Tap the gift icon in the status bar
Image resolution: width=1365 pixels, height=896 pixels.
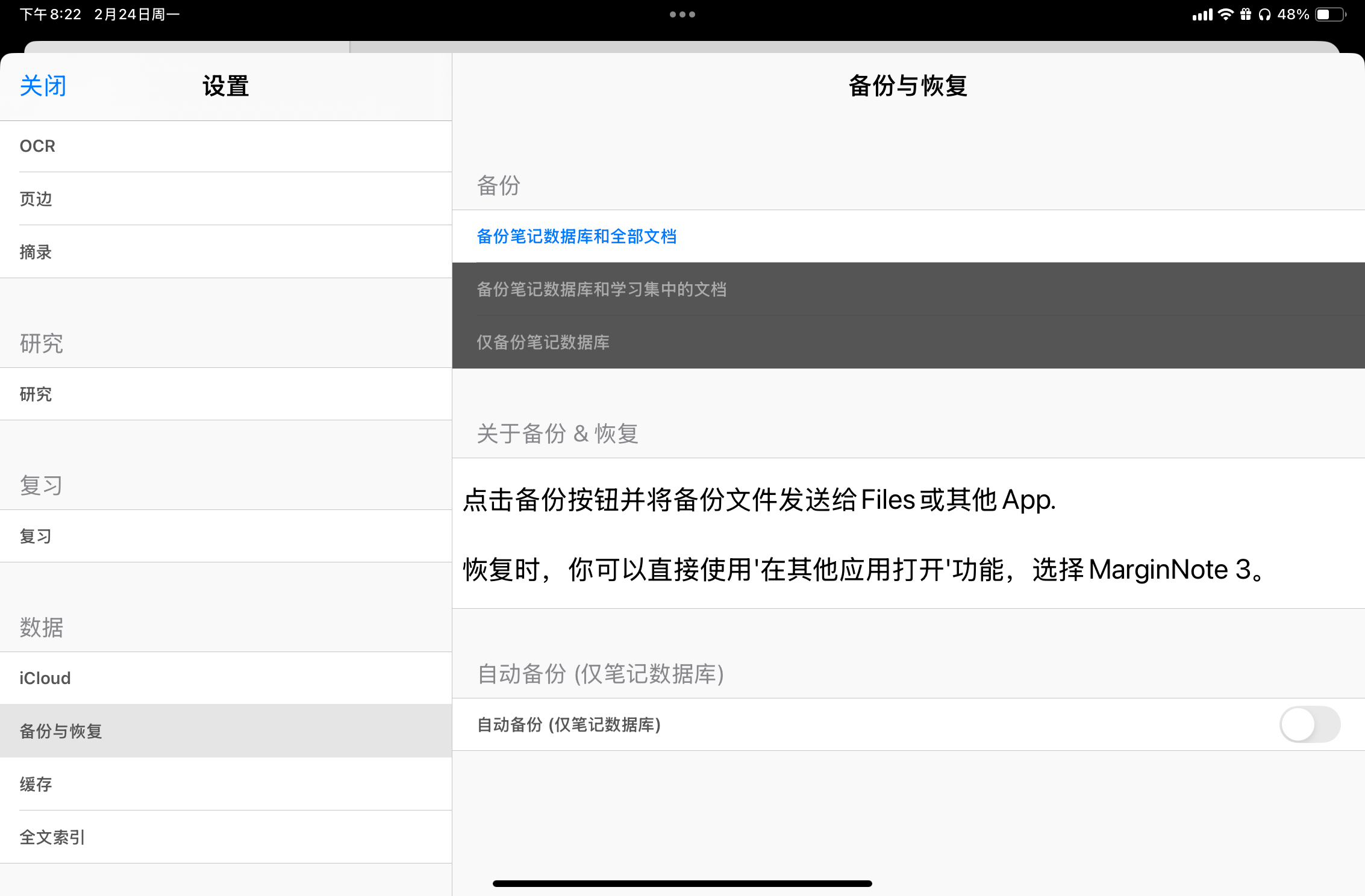[1246, 14]
